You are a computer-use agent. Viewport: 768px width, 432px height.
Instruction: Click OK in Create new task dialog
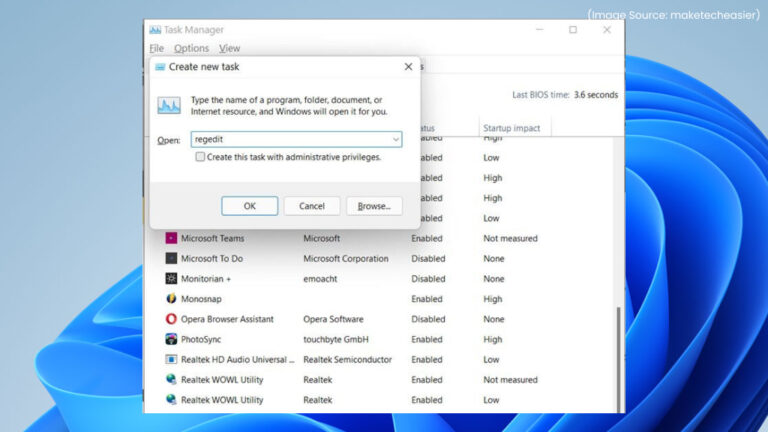(x=249, y=206)
